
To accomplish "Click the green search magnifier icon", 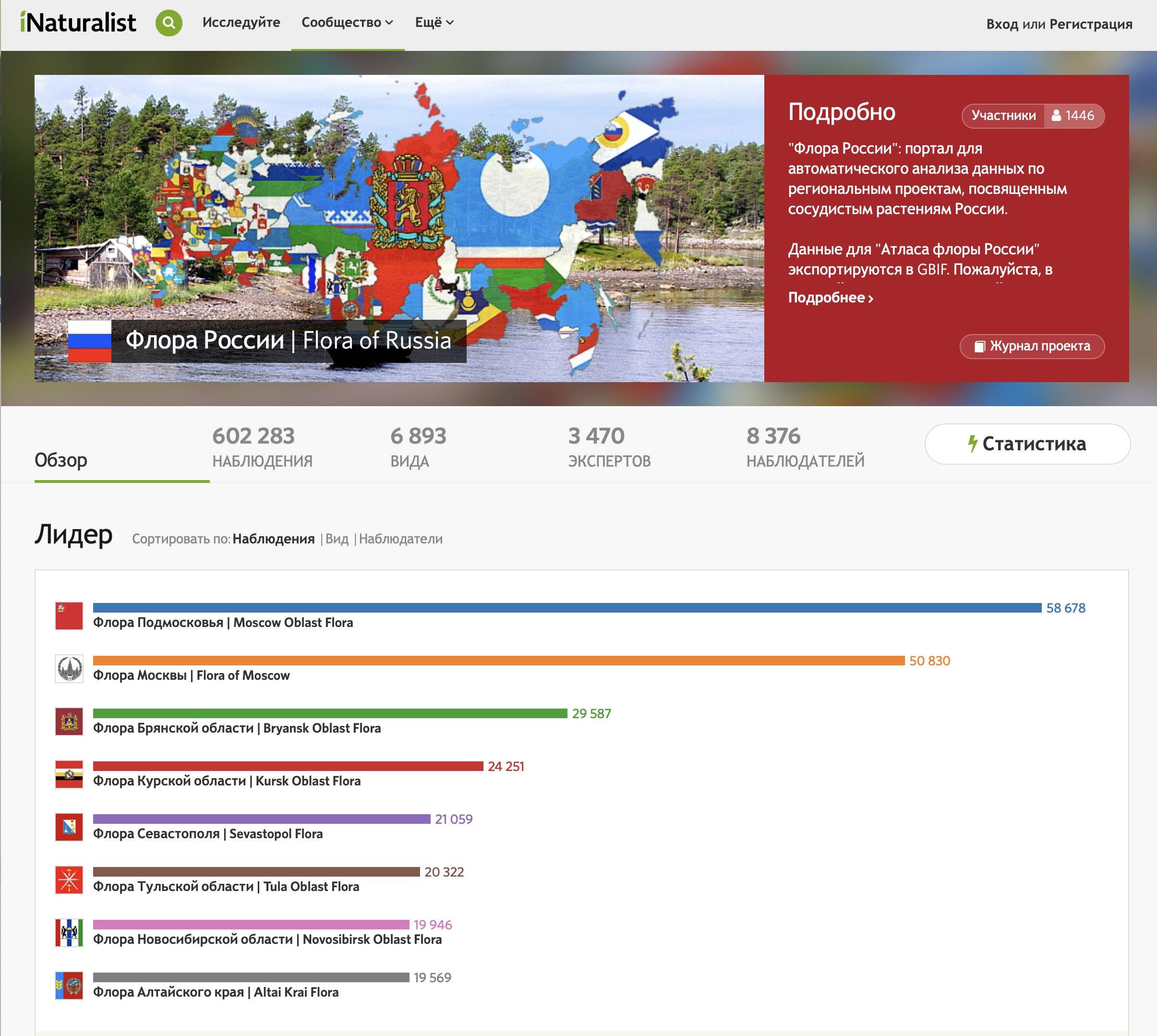I will 169,23.
